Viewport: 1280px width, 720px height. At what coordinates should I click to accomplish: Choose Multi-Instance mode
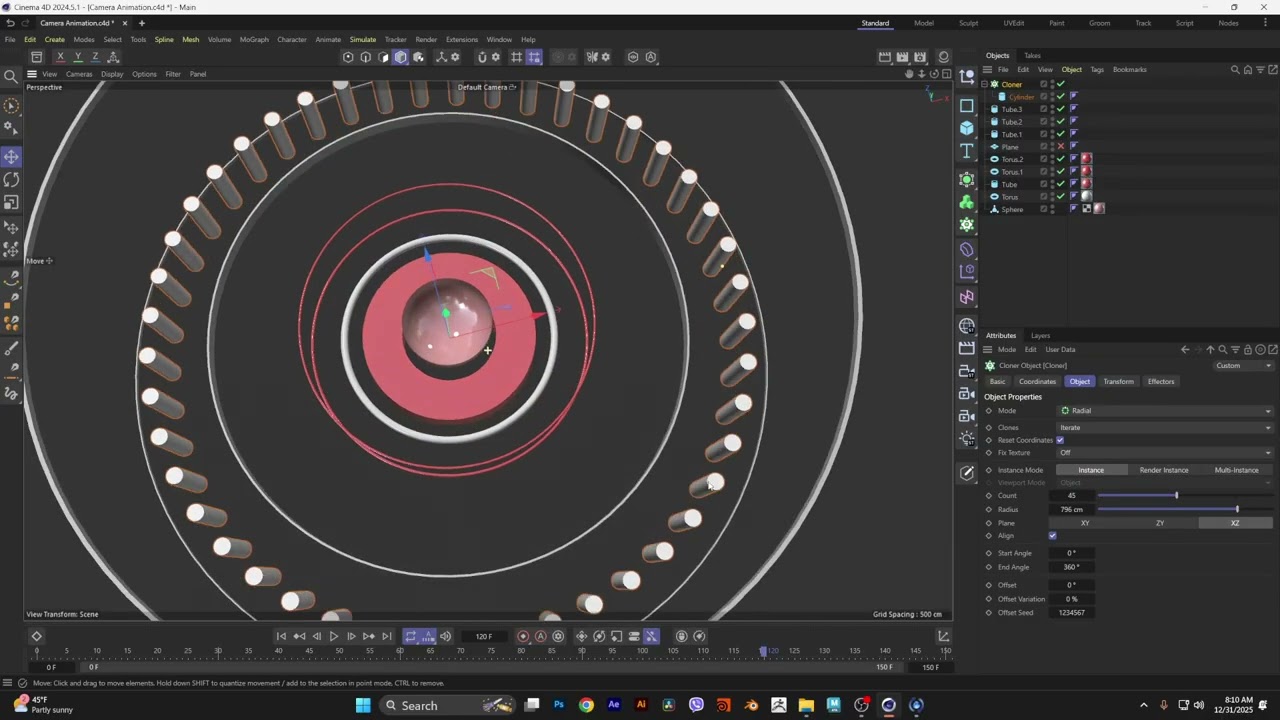(1237, 470)
